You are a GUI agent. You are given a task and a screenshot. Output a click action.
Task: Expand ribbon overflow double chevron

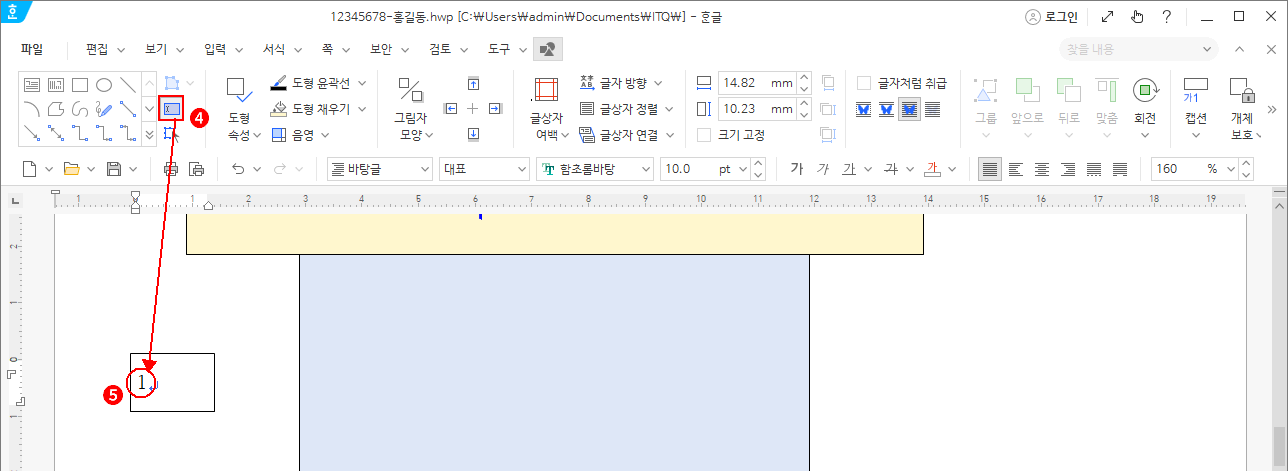(1273, 108)
